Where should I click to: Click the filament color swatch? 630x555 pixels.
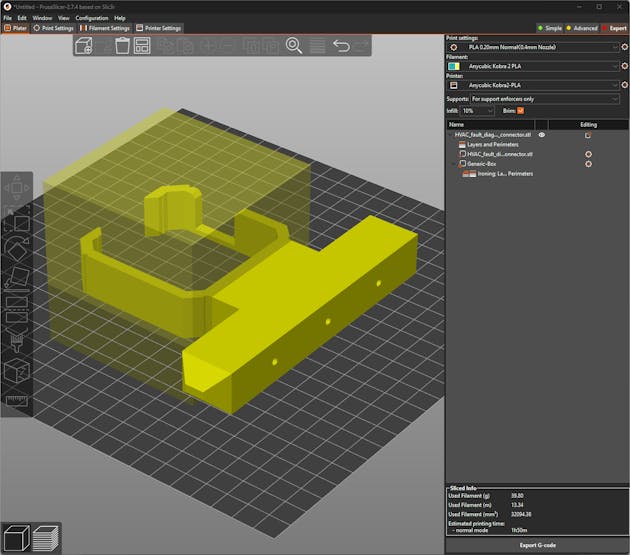tap(454, 66)
